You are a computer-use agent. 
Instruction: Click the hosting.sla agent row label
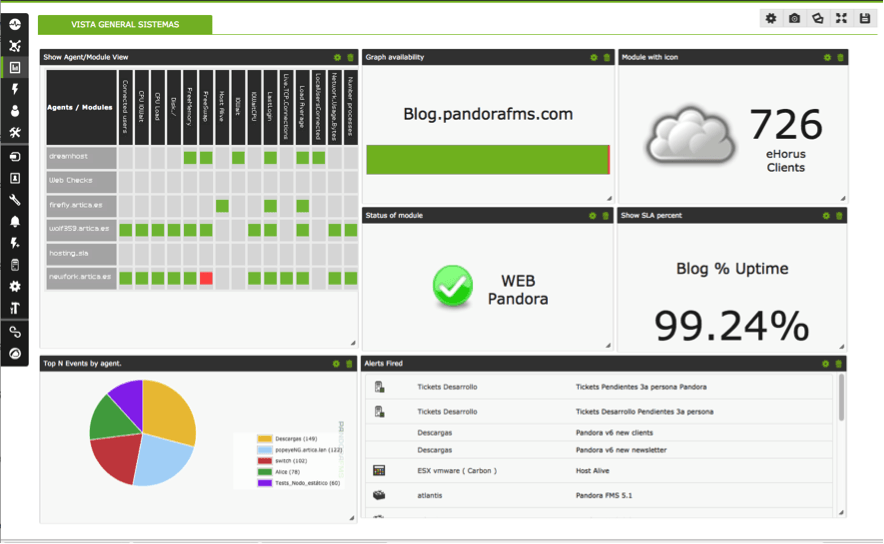click(x=81, y=254)
